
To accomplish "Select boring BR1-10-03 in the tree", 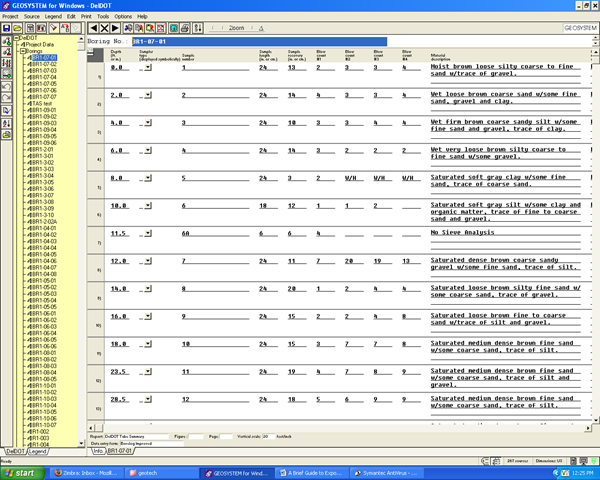I will coord(44,399).
